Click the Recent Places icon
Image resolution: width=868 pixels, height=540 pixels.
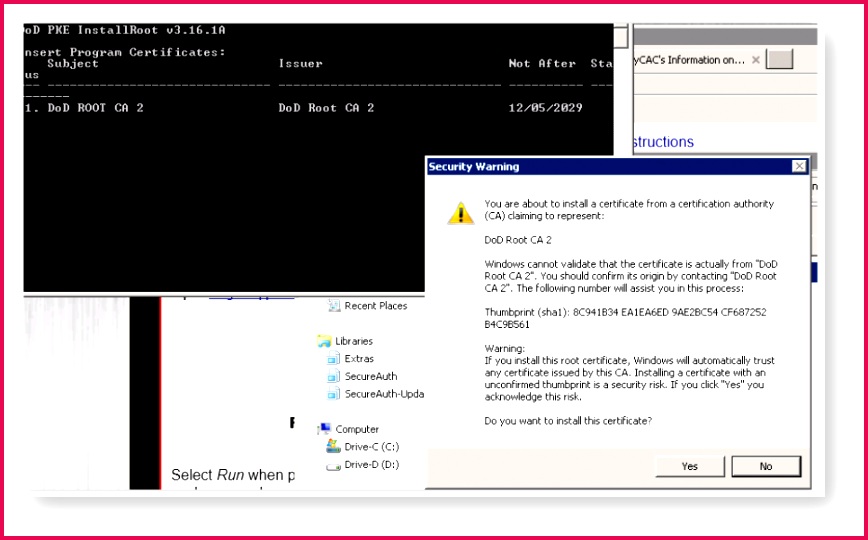coord(333,306)
